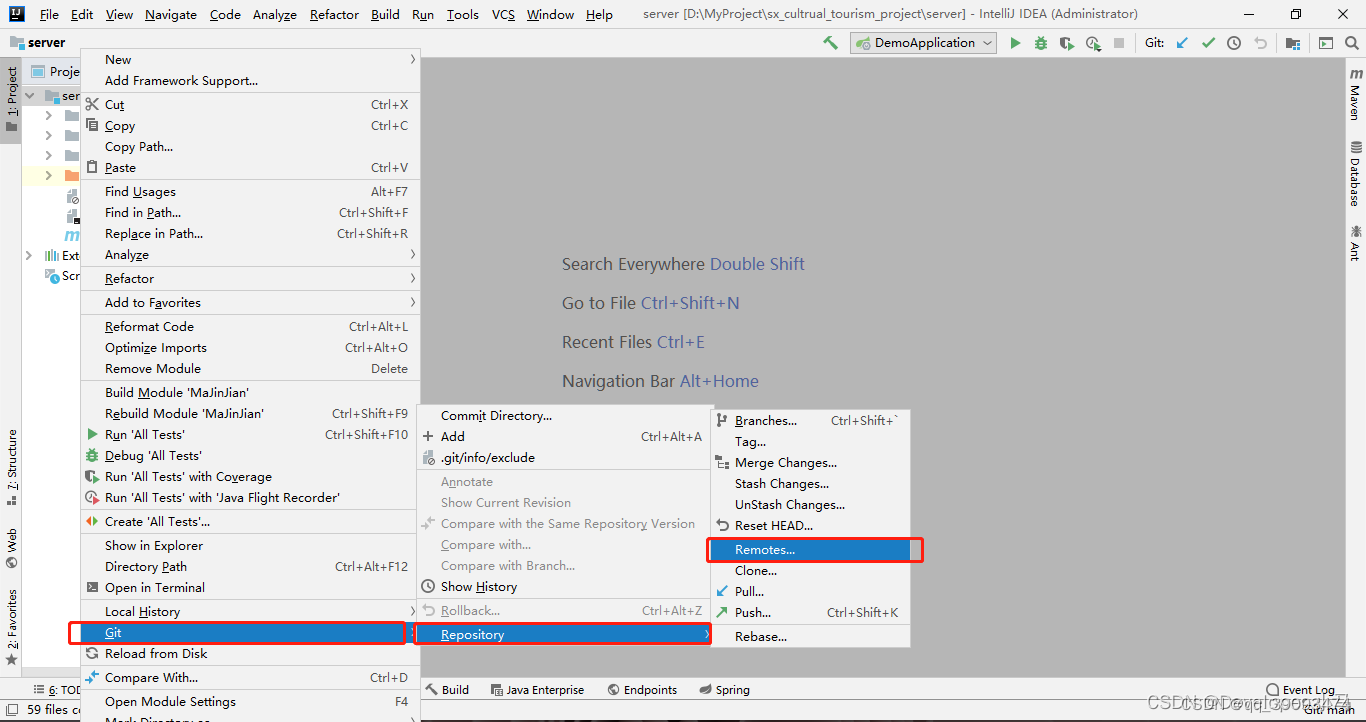Choose Rebase... in Repository submenu
The image size is (1366, 722).
[x=810, y=637]
